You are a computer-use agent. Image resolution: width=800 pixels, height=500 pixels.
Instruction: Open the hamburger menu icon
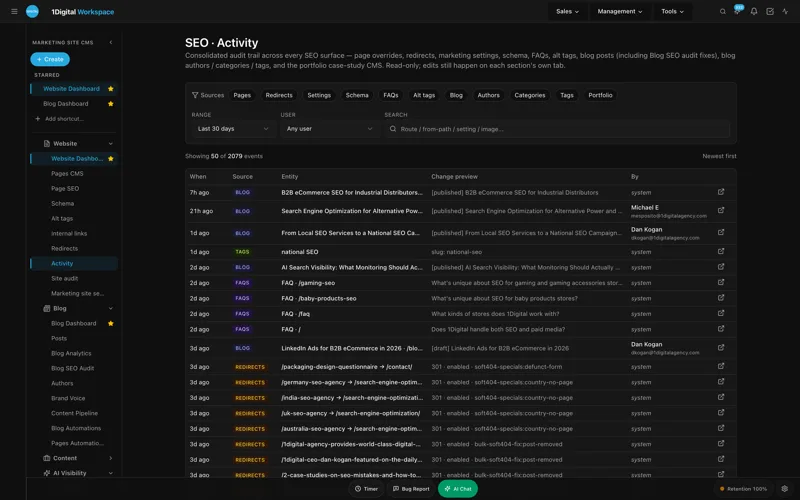coord(14,11)
